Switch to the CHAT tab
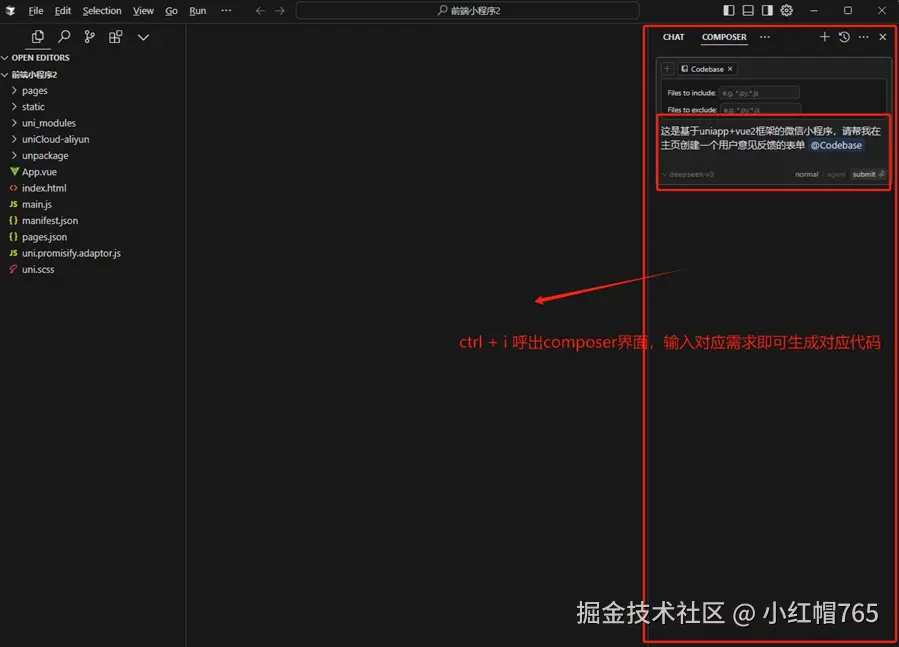 [673, 37]
